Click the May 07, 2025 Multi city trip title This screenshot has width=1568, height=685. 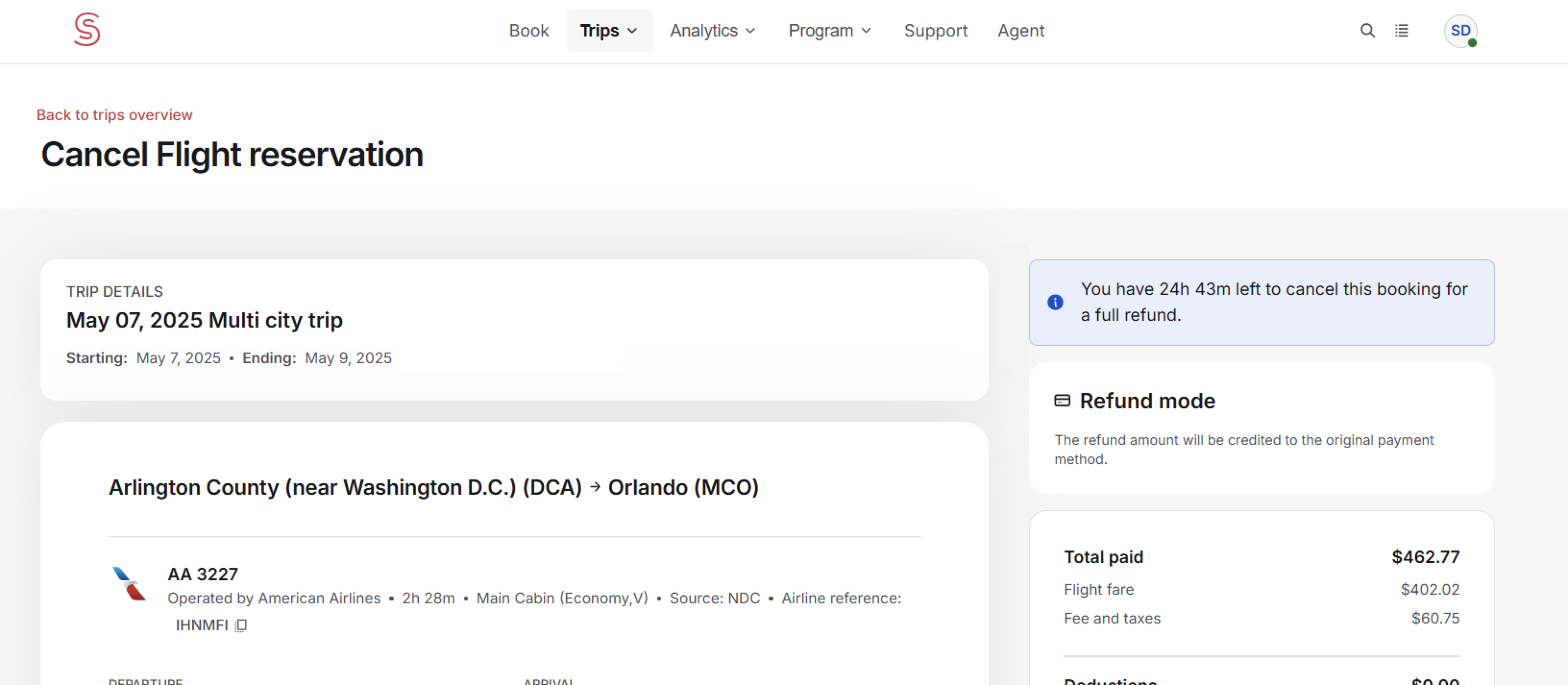[205, 320]
